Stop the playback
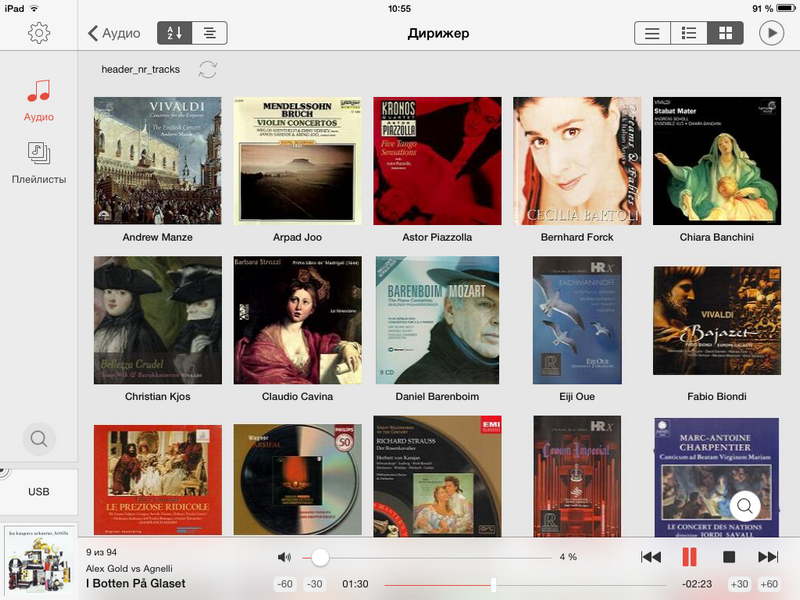 (729, 557)
